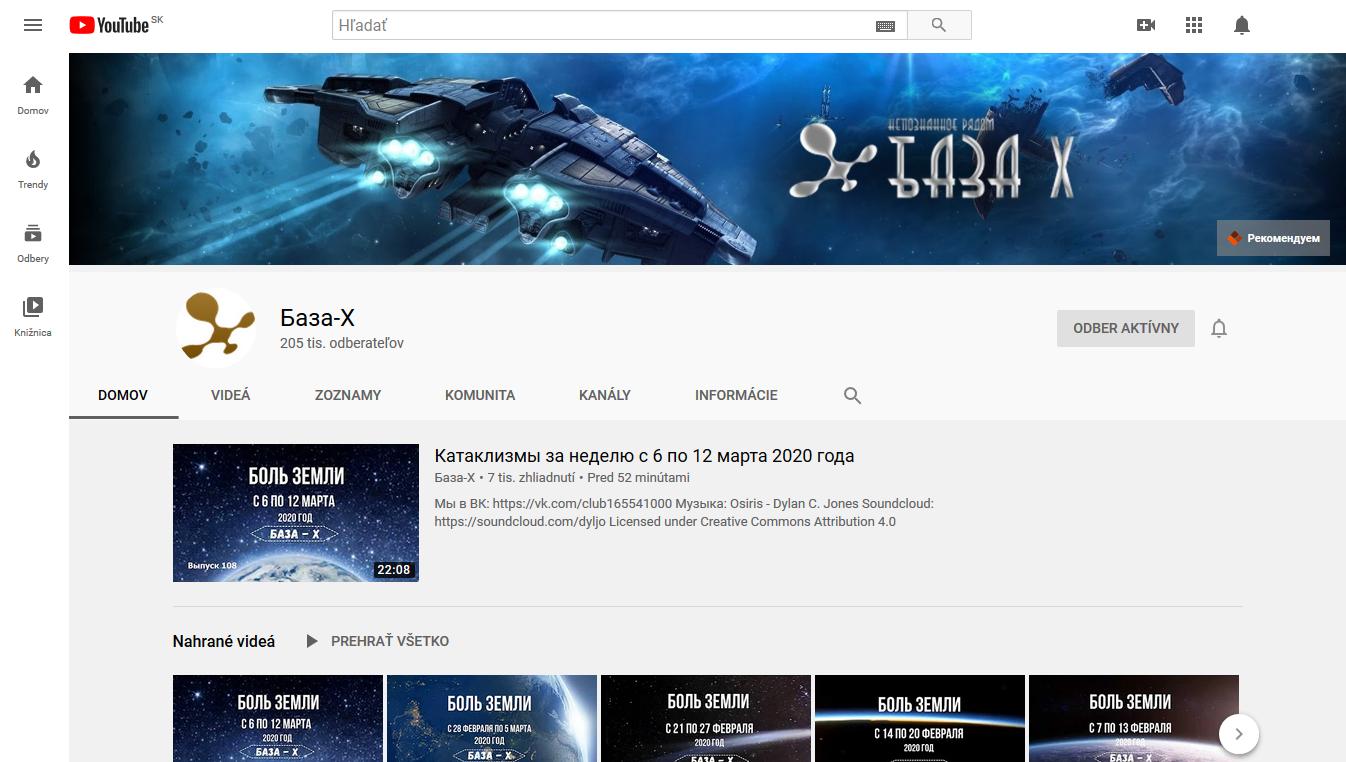This screenshot has height=762, width=1346.
Task: Open notifications bell in top bar
Action: click(1242, 25)
